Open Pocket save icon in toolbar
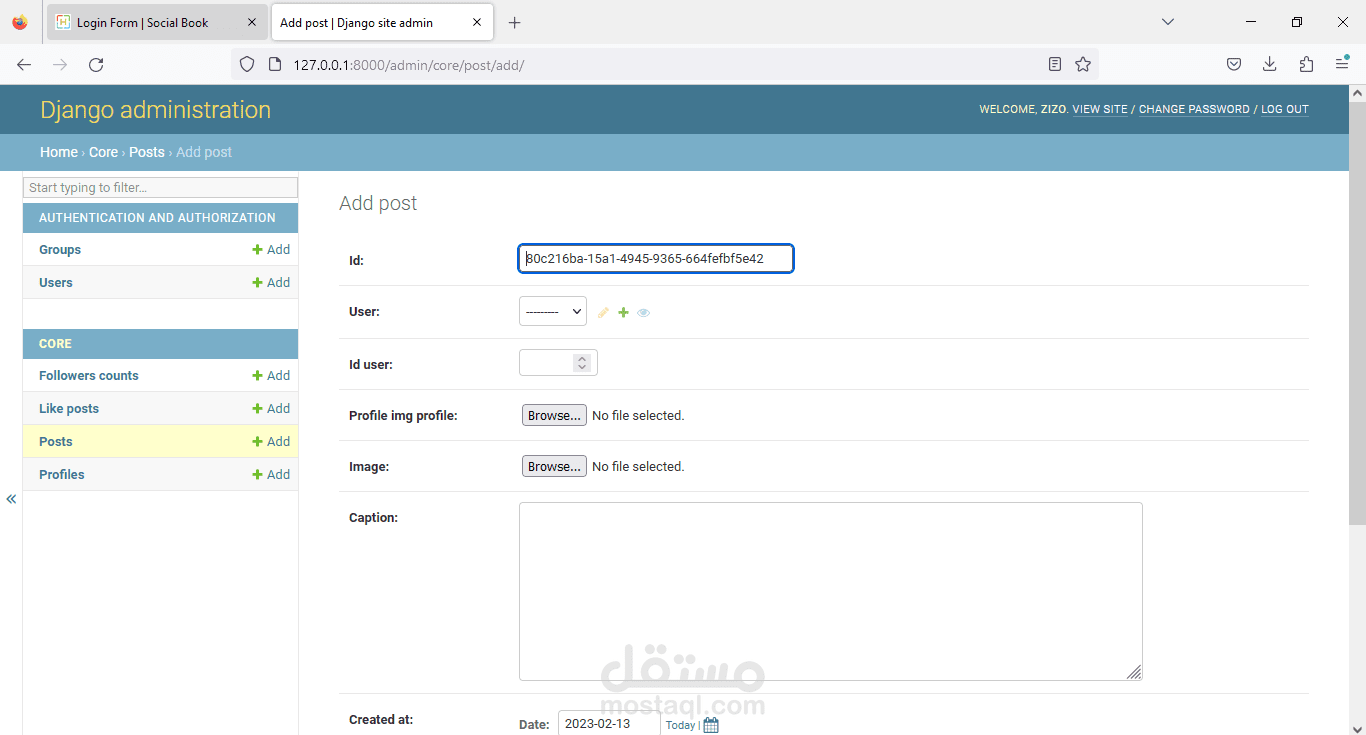This screenshot has width=1366, height=735. 1234,64
